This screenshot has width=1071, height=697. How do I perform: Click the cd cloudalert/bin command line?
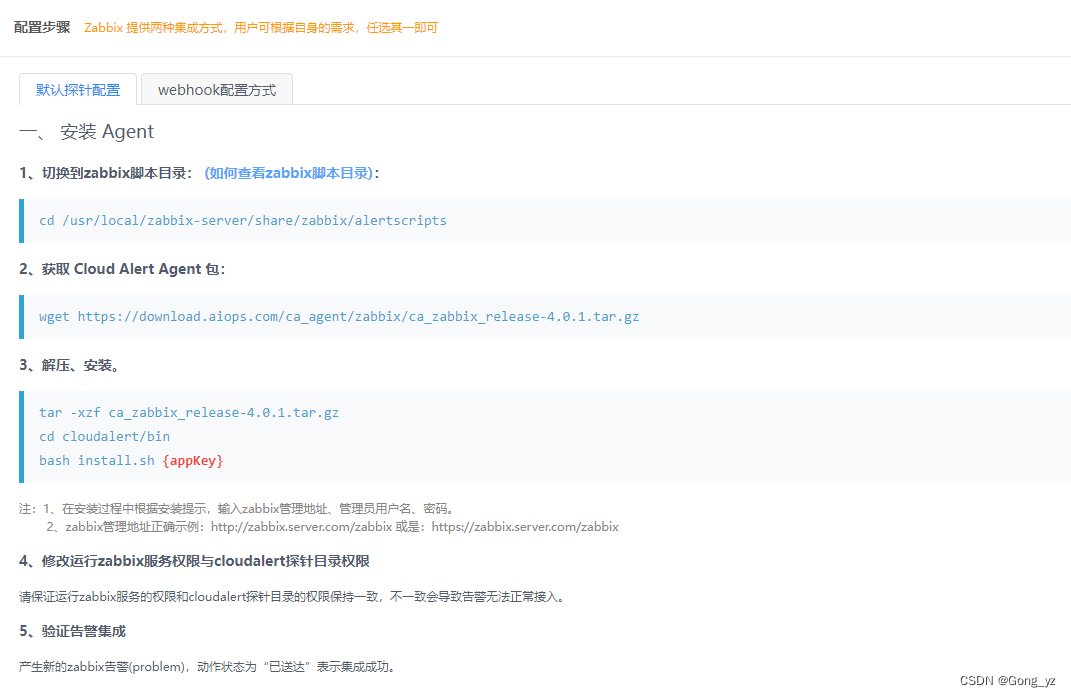click(105, 437)
